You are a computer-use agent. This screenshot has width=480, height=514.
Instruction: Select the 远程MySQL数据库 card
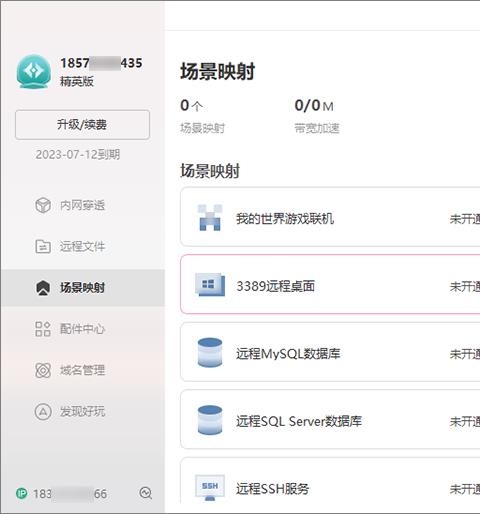330,352
